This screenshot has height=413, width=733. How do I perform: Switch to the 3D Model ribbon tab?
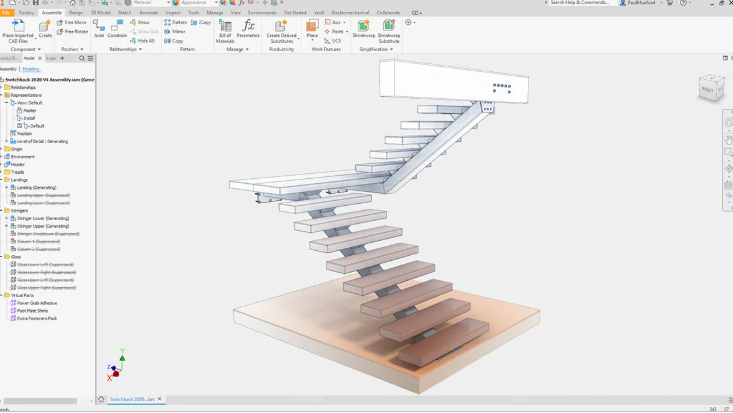101,13
